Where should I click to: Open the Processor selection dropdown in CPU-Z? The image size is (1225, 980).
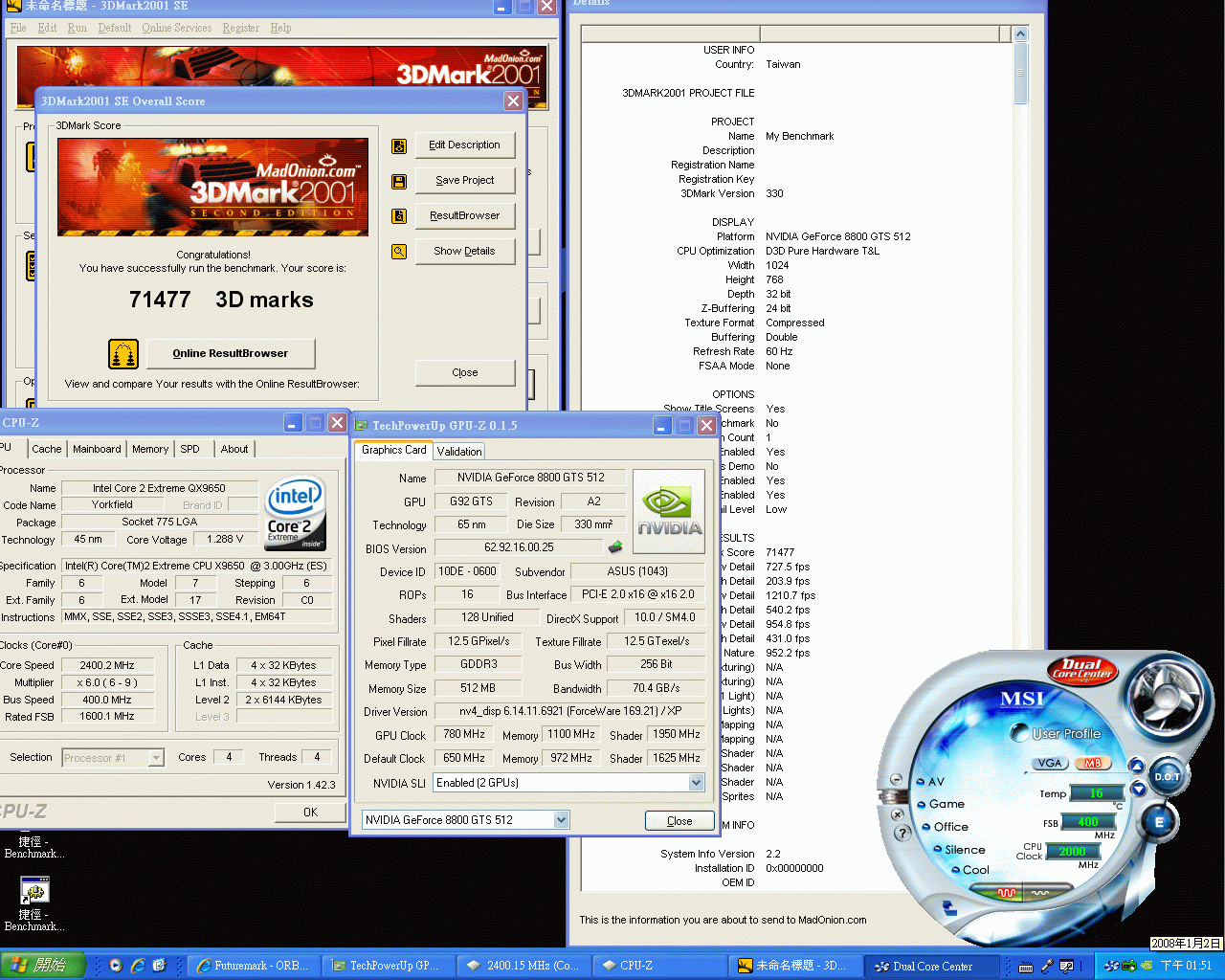156,758
